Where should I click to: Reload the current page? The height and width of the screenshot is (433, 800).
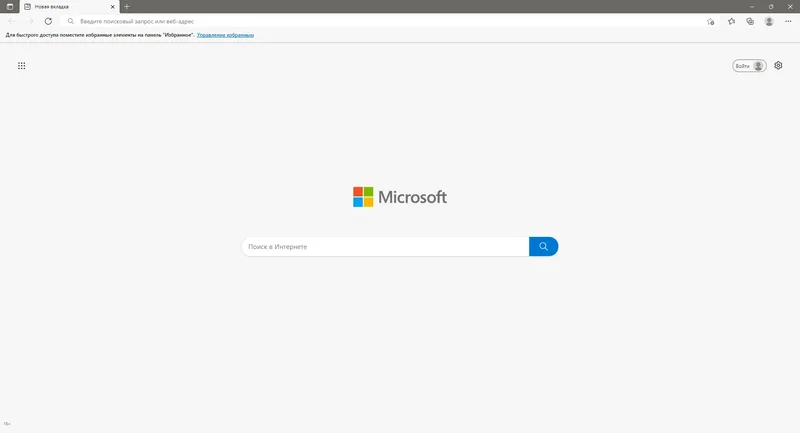pyautogui.click(x=48, y=21)
